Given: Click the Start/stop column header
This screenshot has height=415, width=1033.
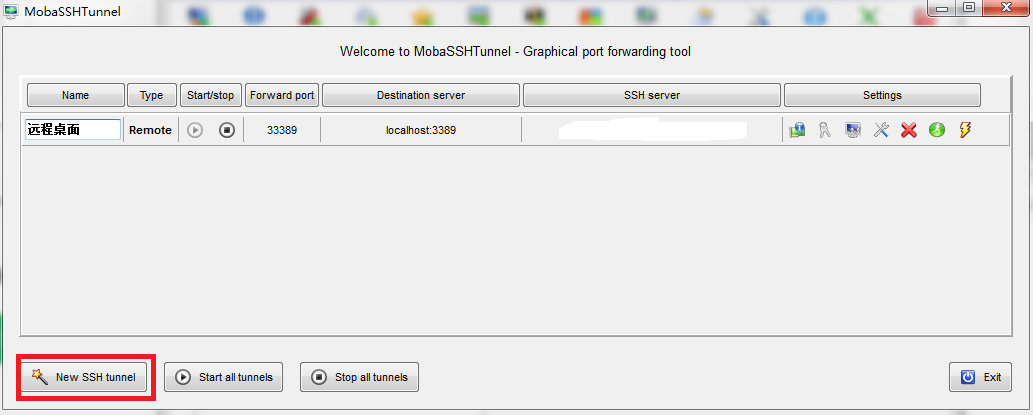Looking at the screenshot, I should point(211,95).
